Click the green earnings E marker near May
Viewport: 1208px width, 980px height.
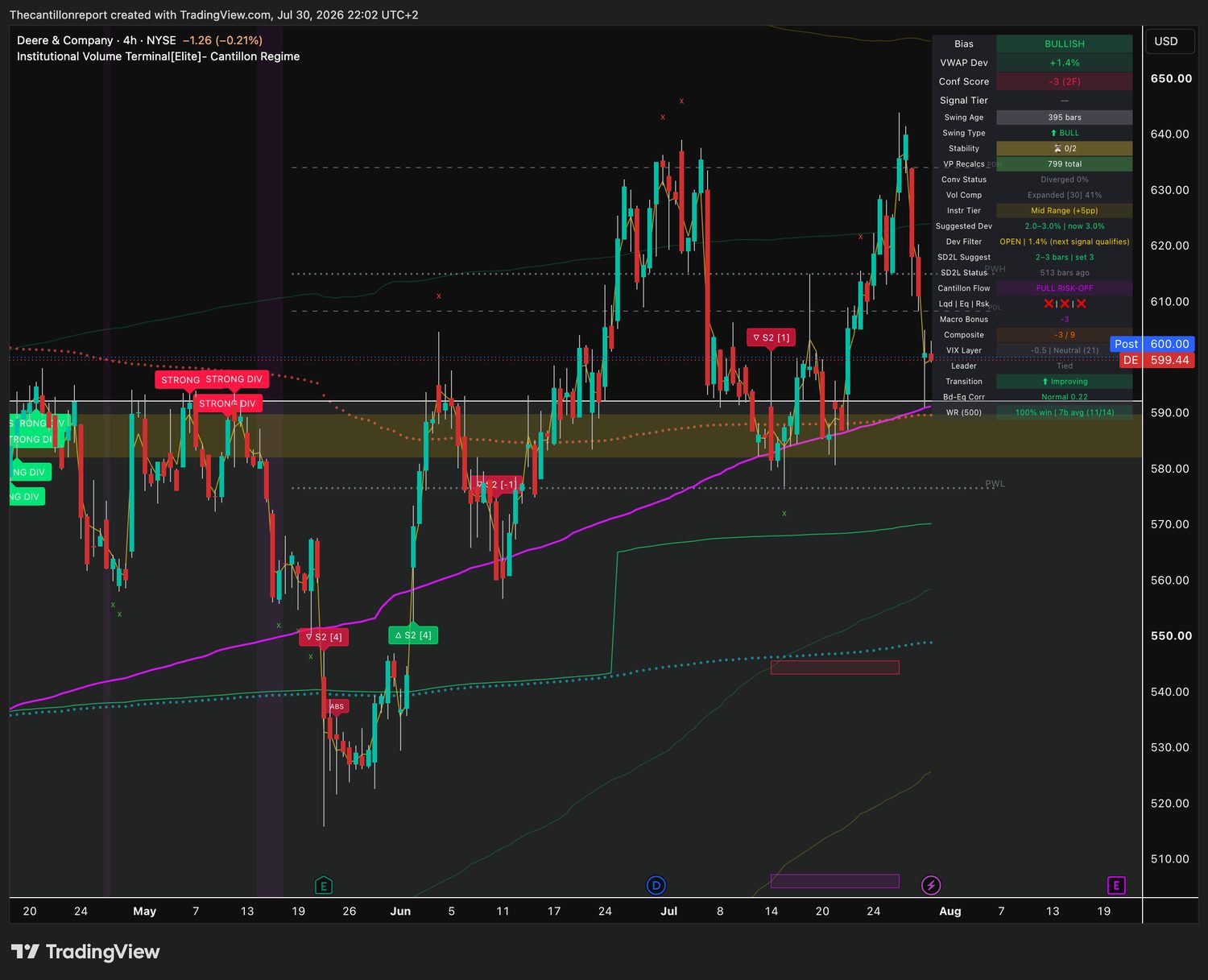323,886
